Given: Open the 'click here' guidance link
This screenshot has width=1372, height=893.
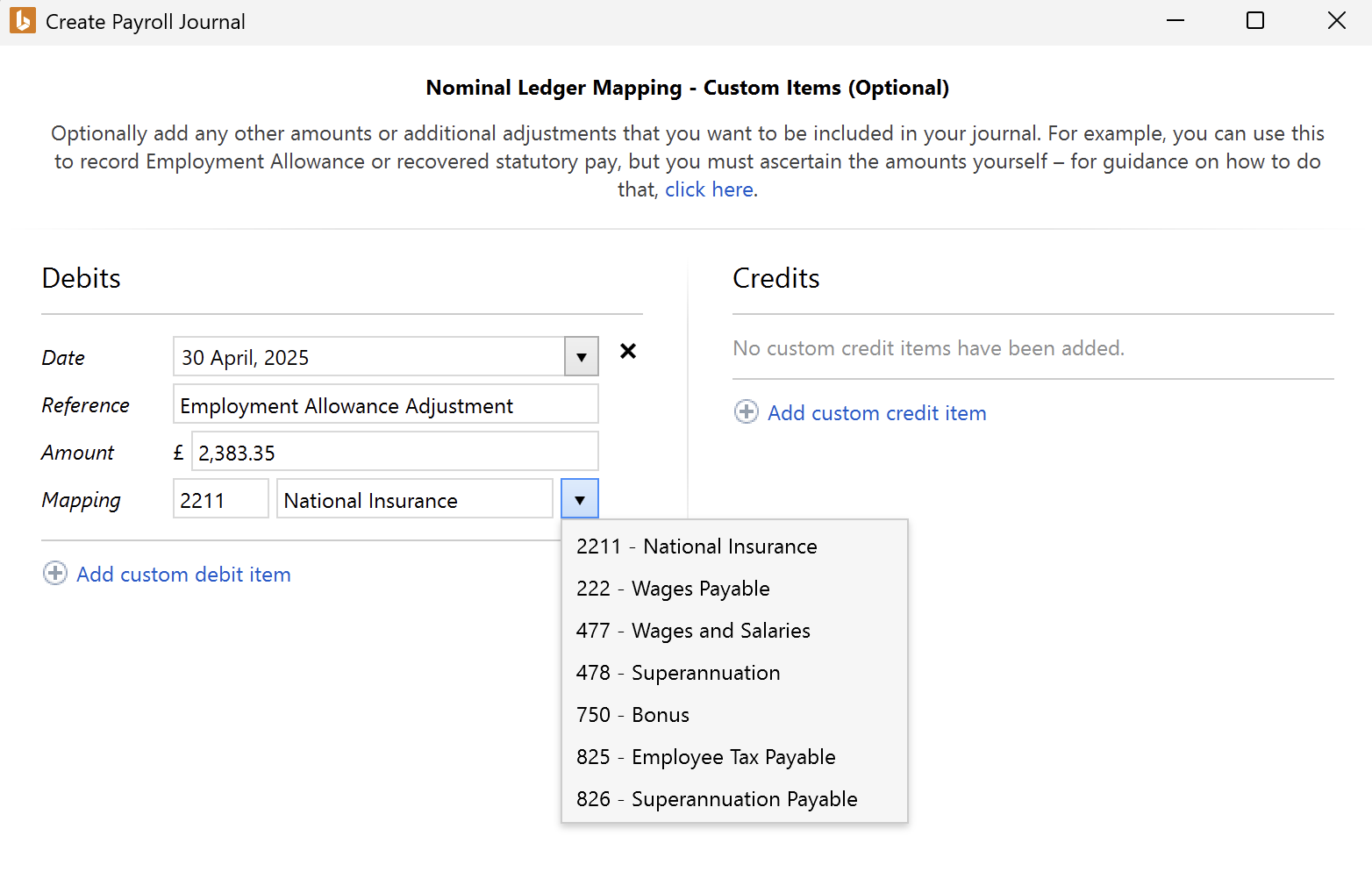Looking at the screenshot, I should tap(709, 189).
